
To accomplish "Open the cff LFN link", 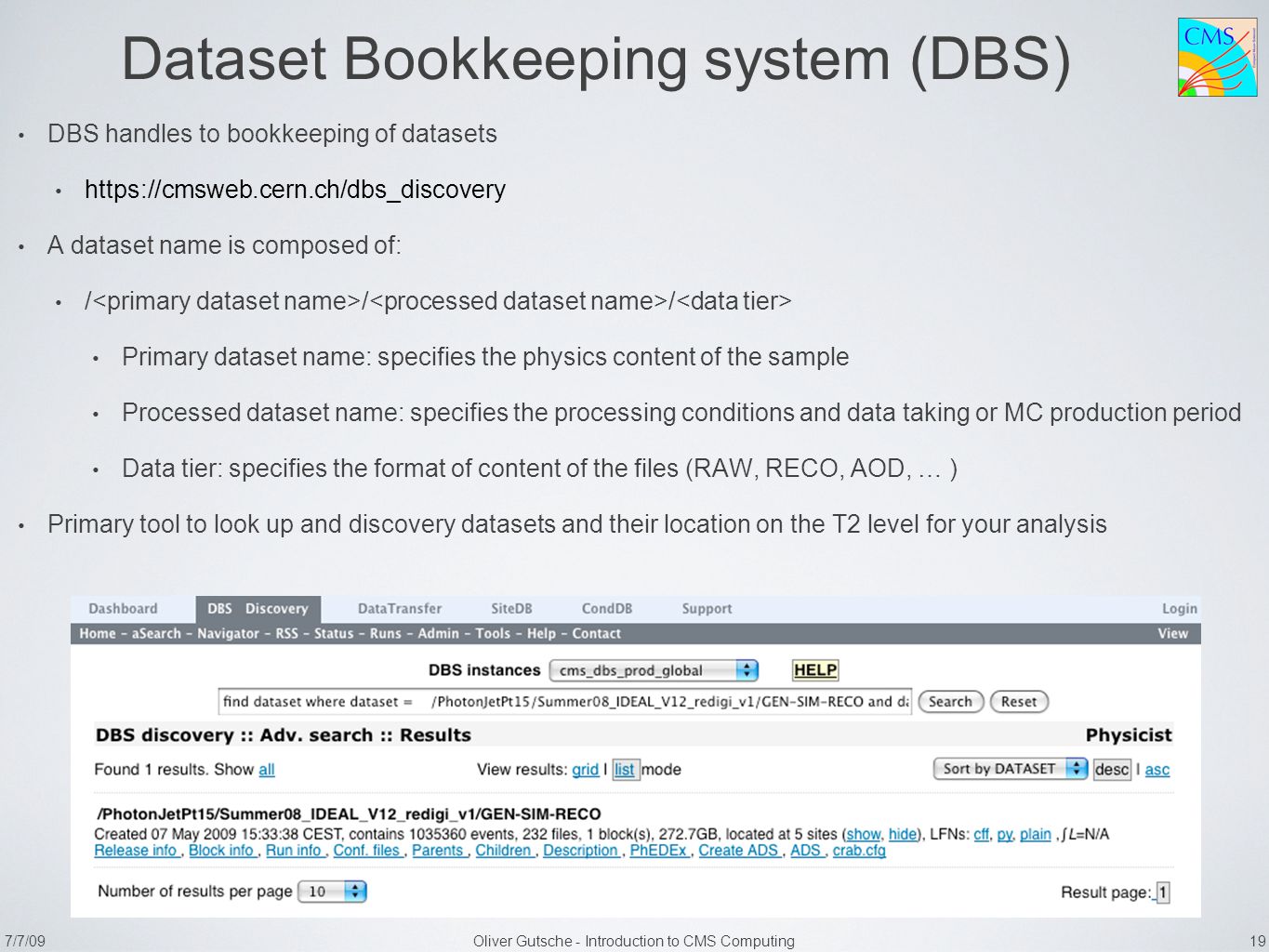I will coord(981,834).
